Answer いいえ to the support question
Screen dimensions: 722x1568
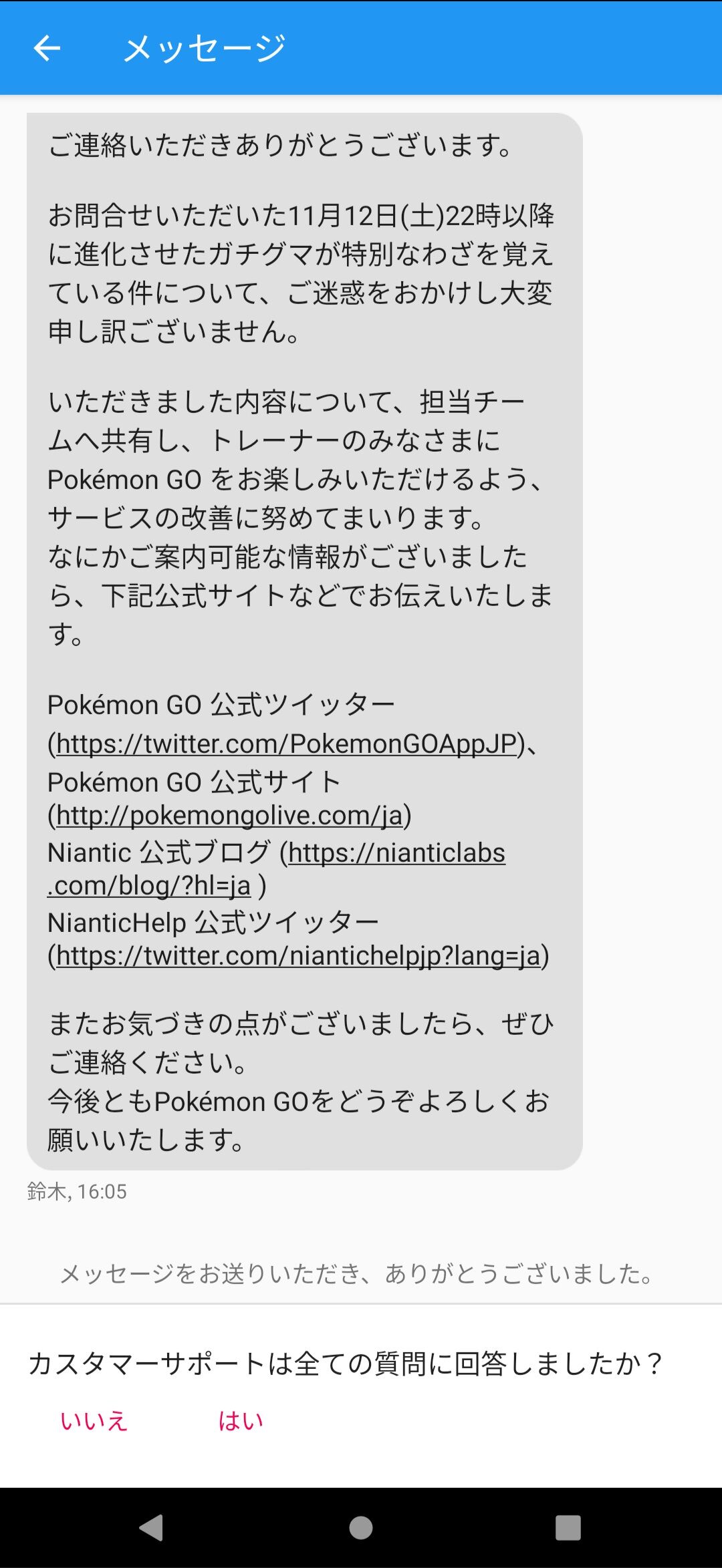point(94,1421)
